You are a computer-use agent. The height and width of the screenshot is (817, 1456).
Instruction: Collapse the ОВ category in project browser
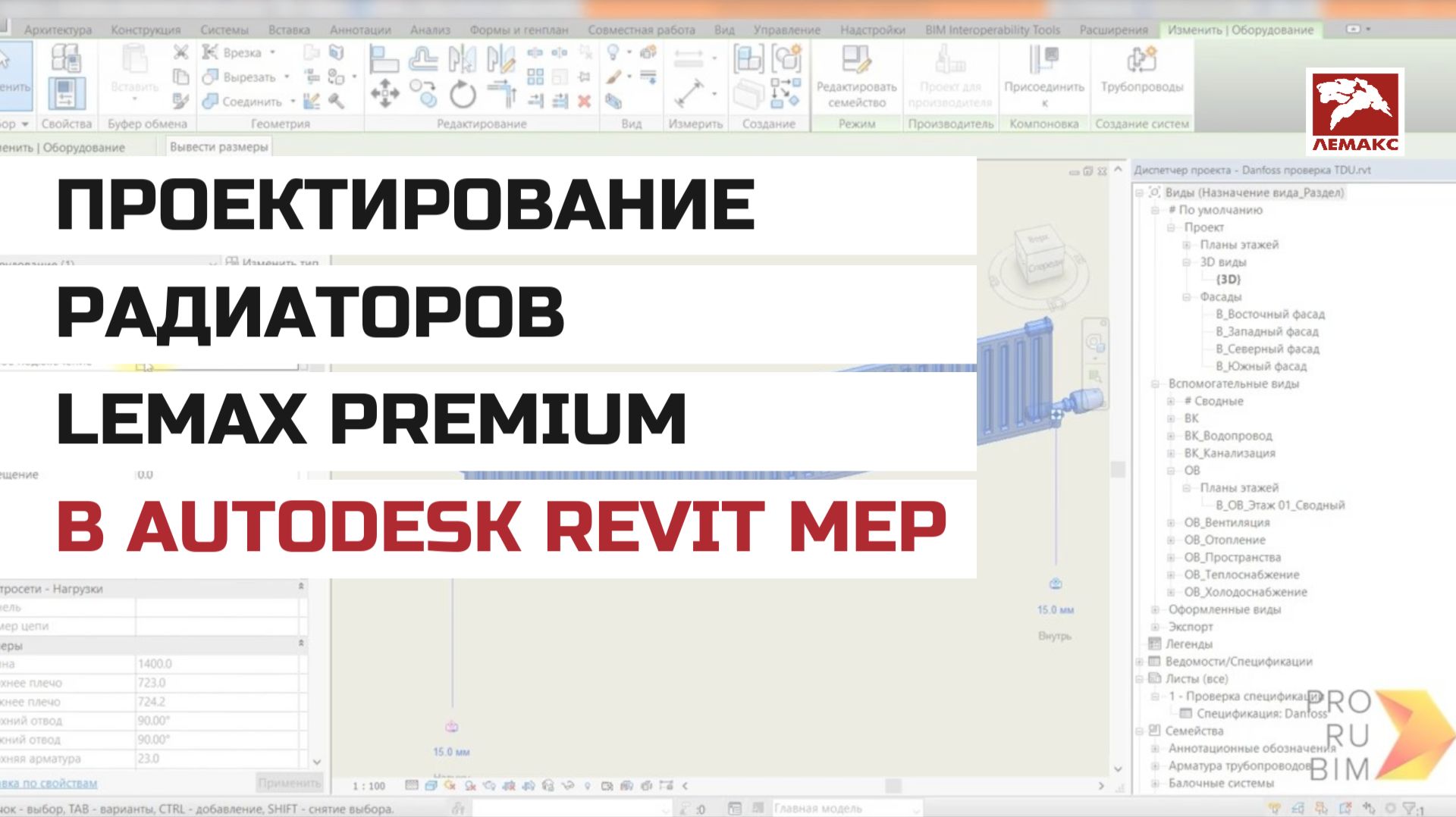point(1172,470)
